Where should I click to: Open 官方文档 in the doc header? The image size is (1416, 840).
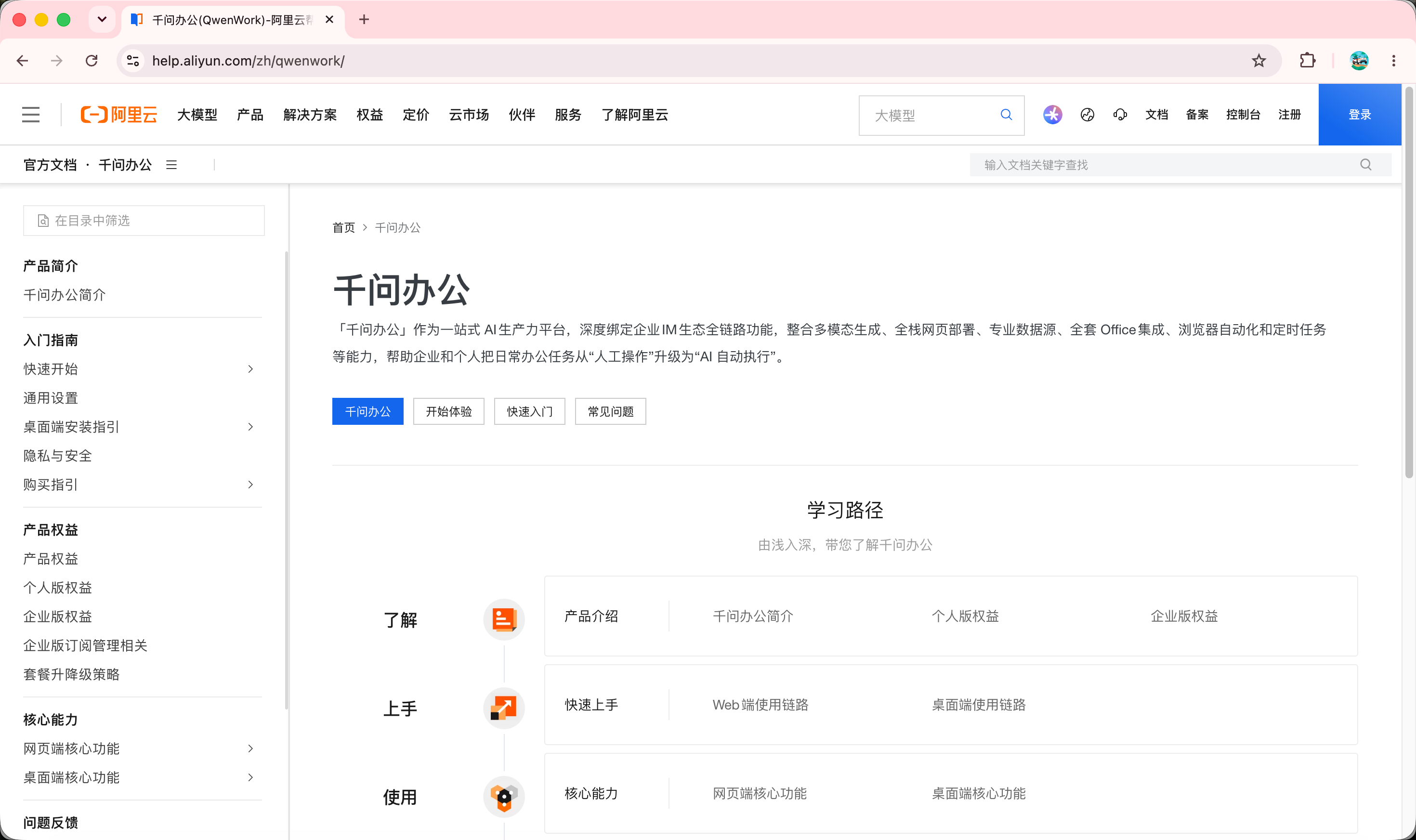[x=50, y=165]
